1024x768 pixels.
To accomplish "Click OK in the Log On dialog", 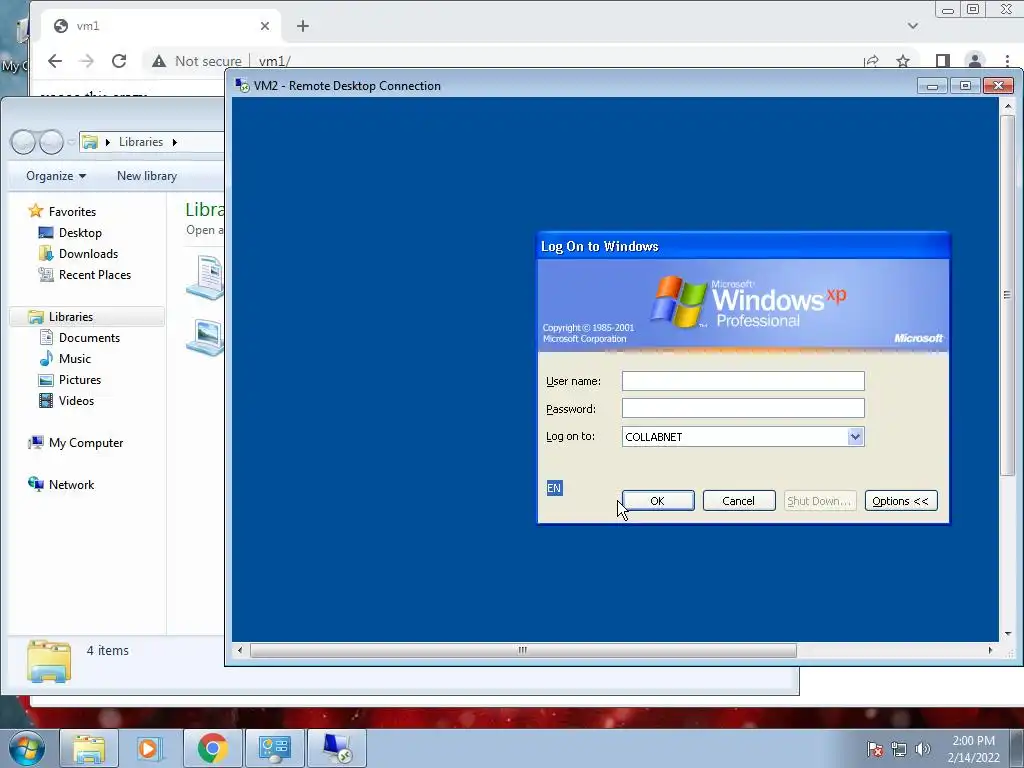I will point(658,501).
